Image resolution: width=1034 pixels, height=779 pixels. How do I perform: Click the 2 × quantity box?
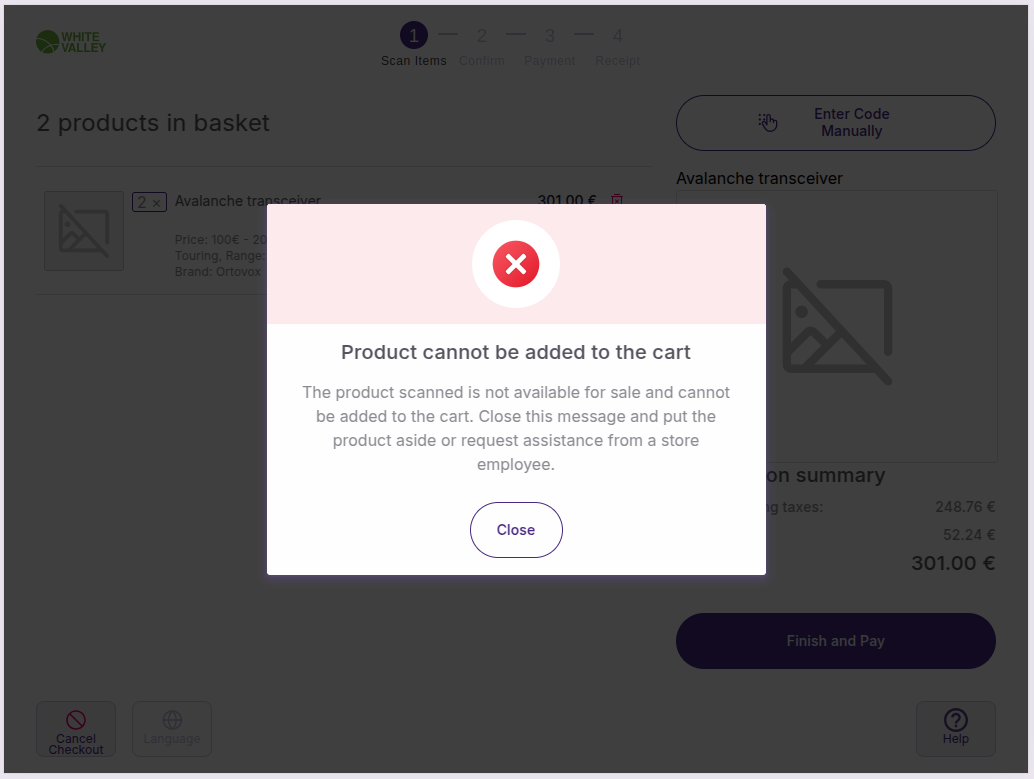click(149, 202)
